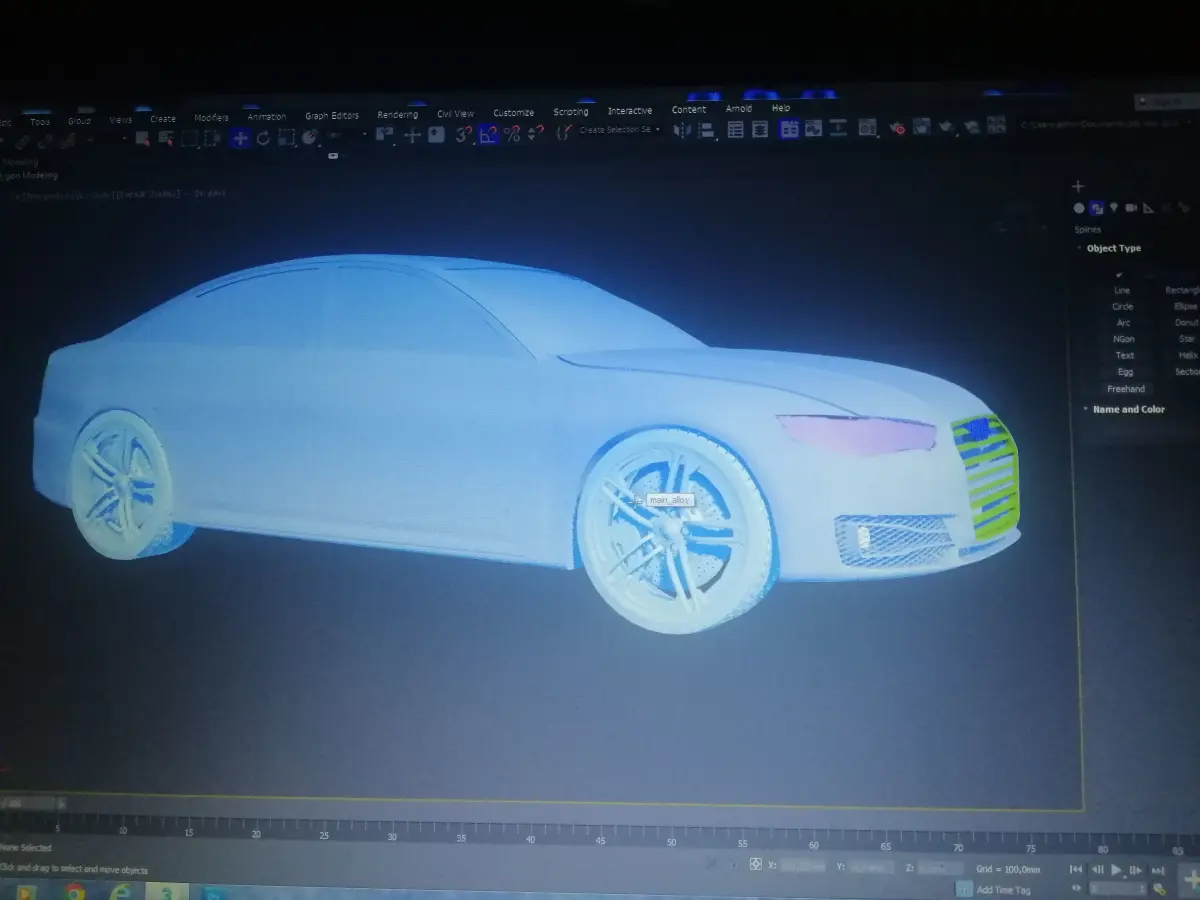
Task: Click the Play Animation button
Action: [1117, 870]
